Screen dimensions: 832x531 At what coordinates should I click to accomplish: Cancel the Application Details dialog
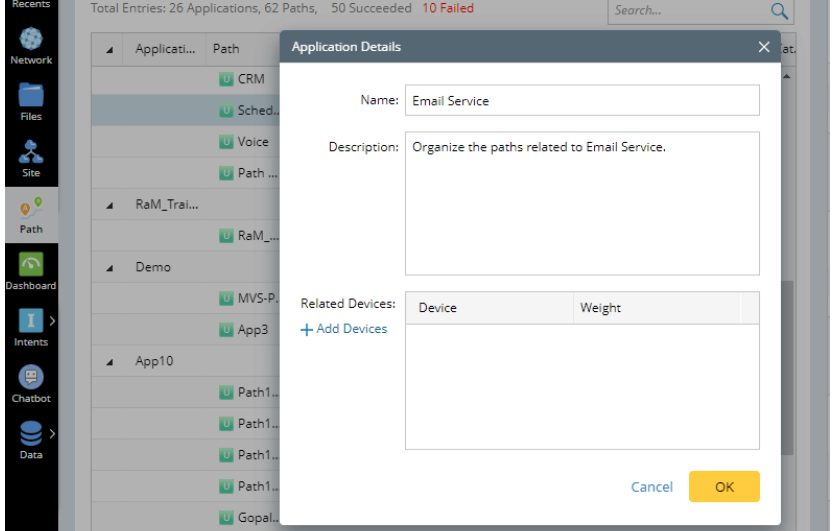[651, 487]
